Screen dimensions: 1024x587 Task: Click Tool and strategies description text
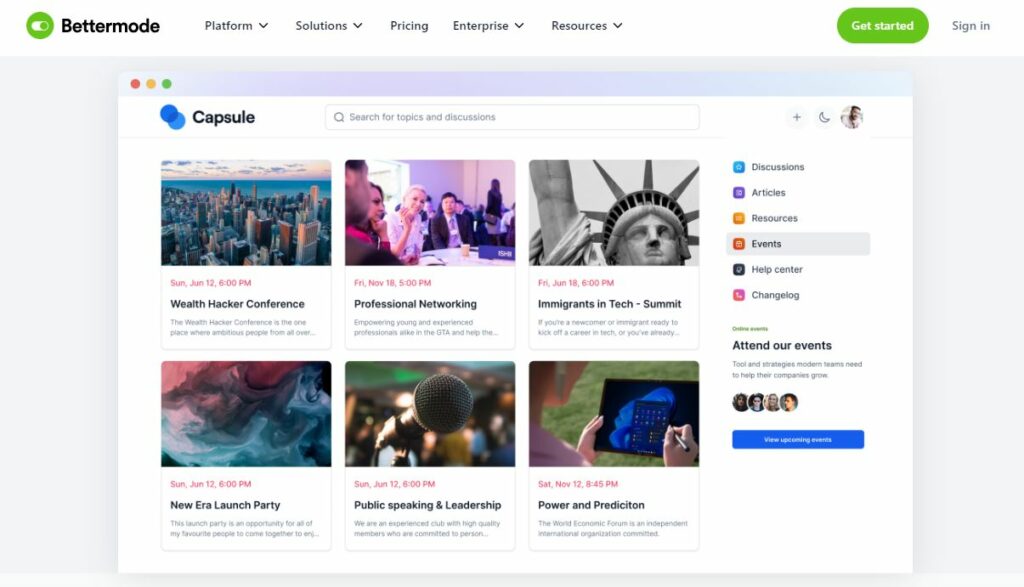point(797,370)
